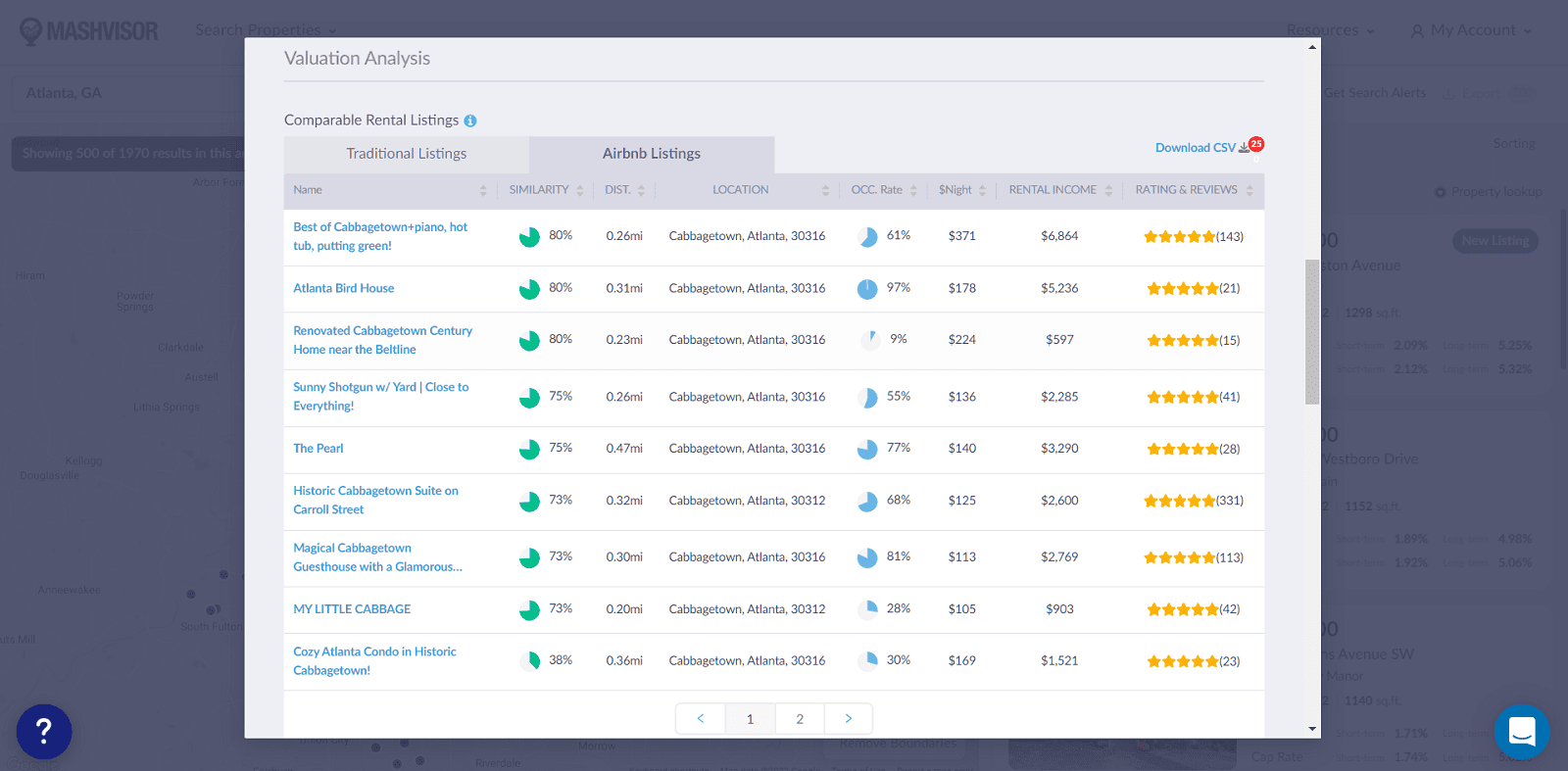Go to previous page arrow in pagination
Viewport: 1568px width, 771px height.
(x=701, y=718)
